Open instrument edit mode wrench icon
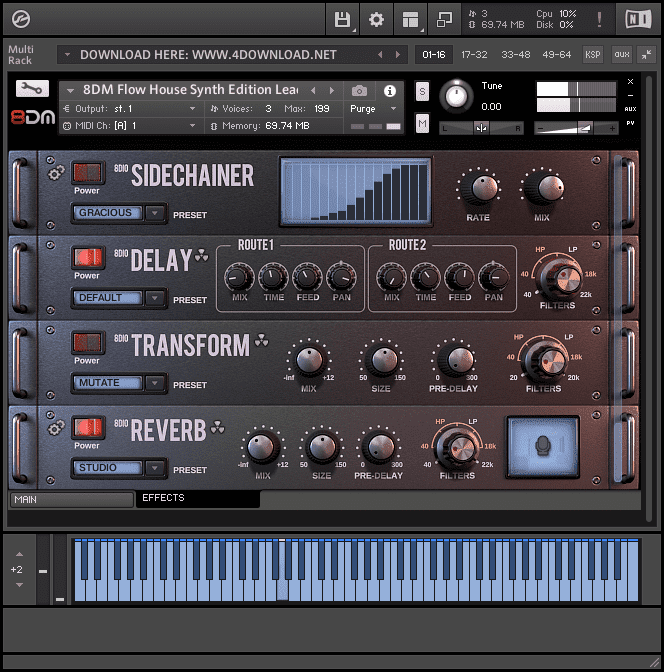 point(33,89)
